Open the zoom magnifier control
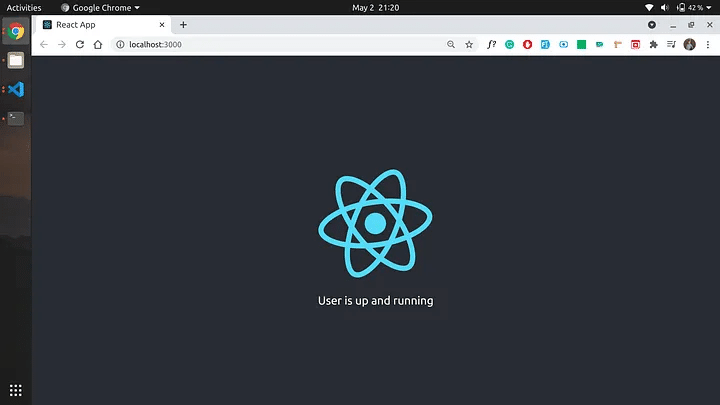The image size is (720, 405). pyautogui.click(x=451, y=45)
